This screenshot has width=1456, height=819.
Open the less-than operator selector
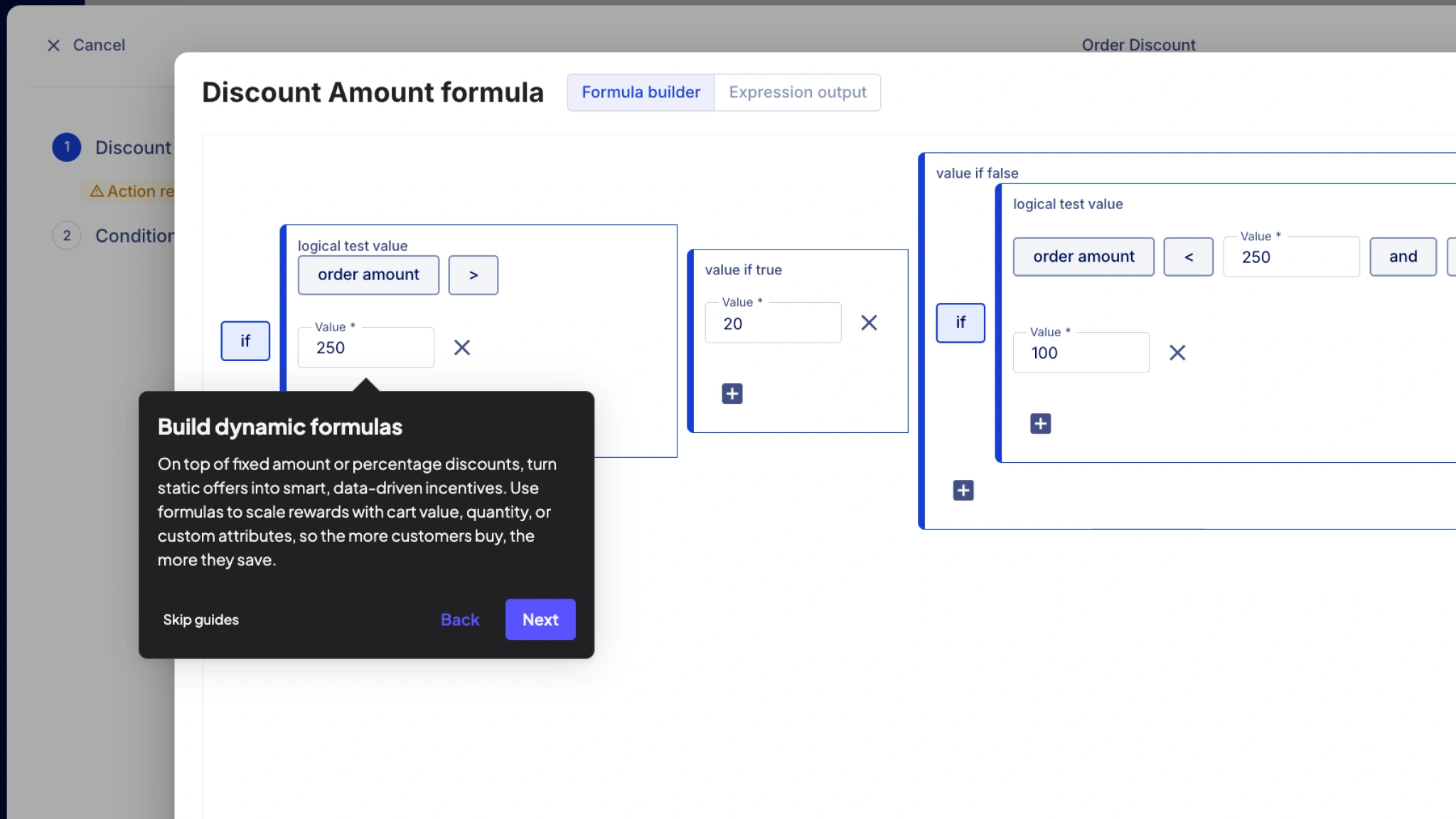(1188, 257)
